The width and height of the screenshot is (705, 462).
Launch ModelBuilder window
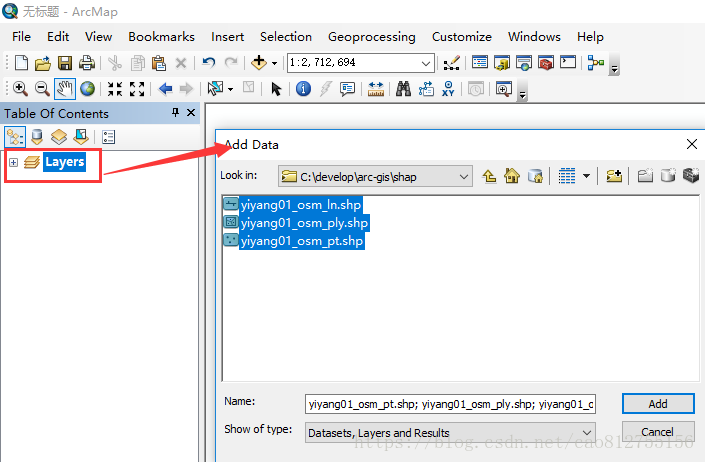(x=596, y=63)
